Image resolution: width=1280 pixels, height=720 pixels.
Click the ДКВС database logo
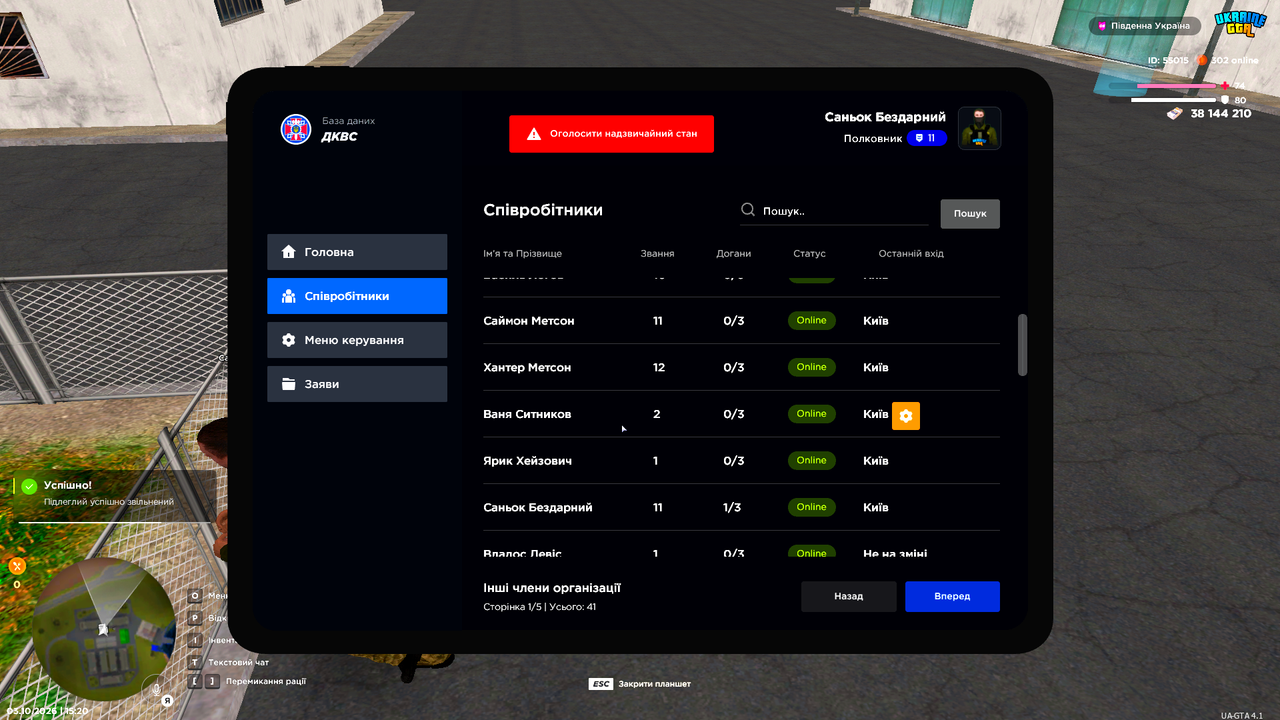pos(296,130)
